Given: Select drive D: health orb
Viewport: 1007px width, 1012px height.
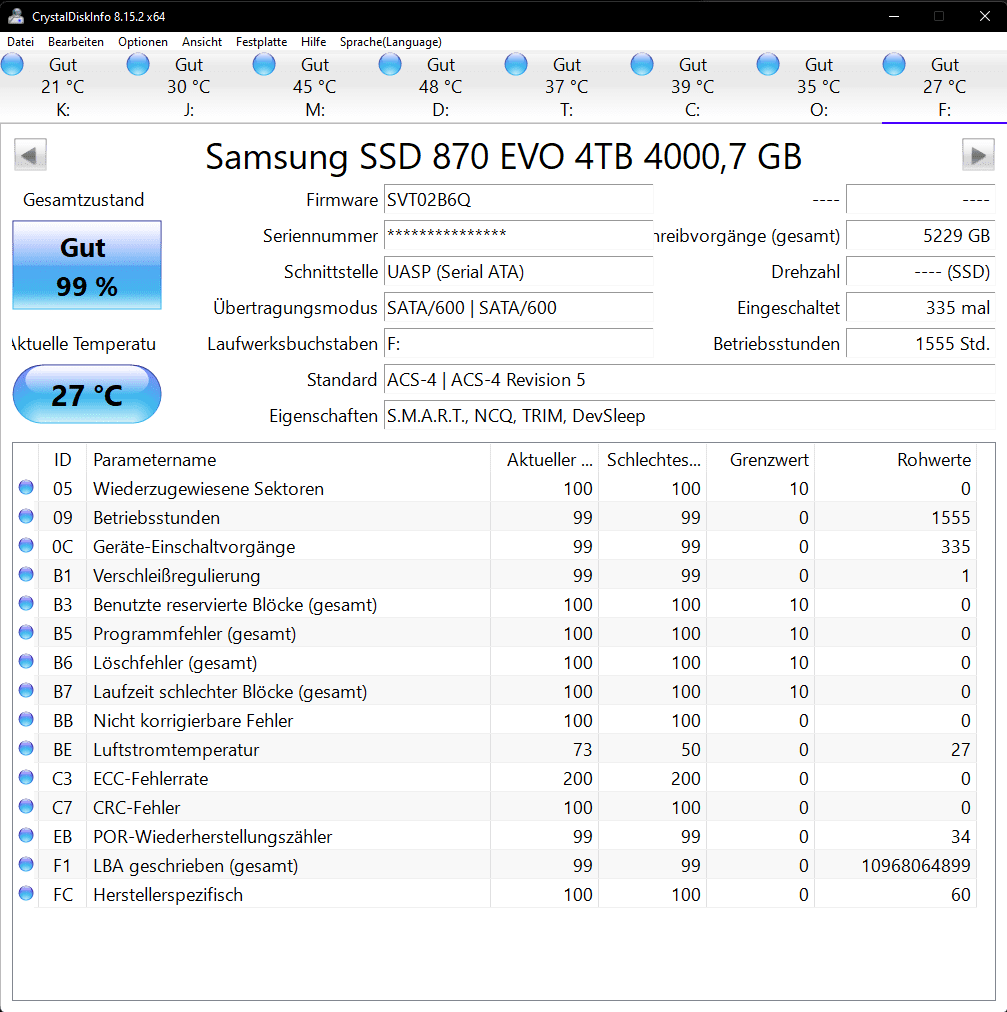Looking at the screenshot, I should click(390, 65).
